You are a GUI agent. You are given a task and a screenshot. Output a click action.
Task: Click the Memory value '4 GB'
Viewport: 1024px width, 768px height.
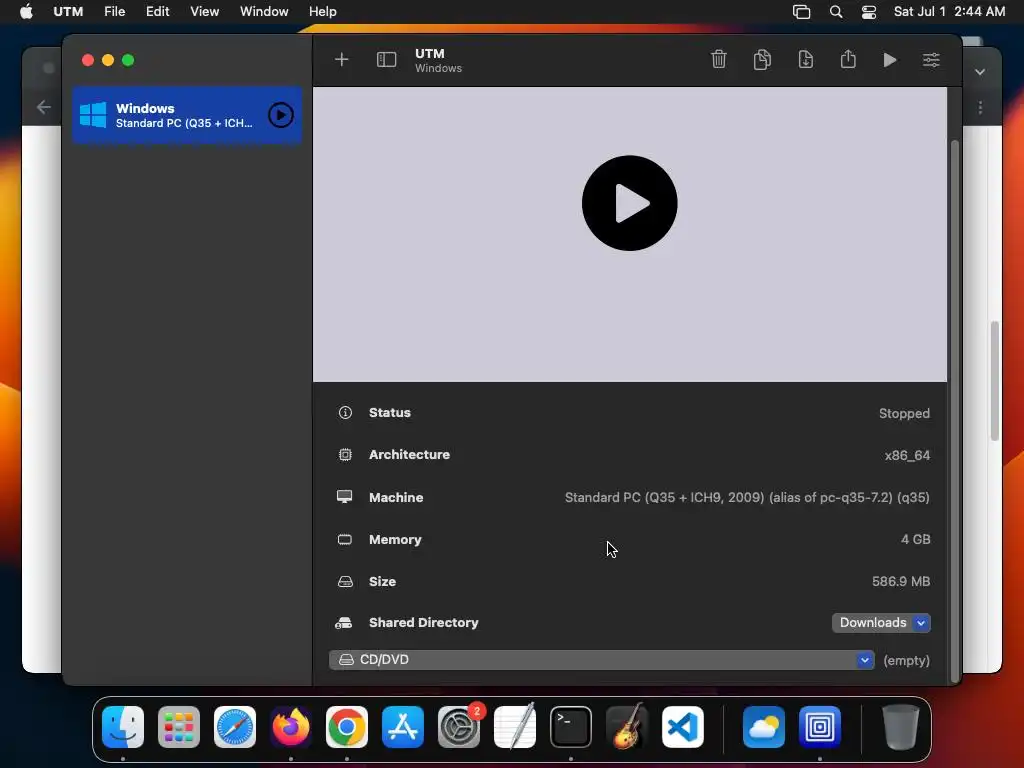(916, 539)
